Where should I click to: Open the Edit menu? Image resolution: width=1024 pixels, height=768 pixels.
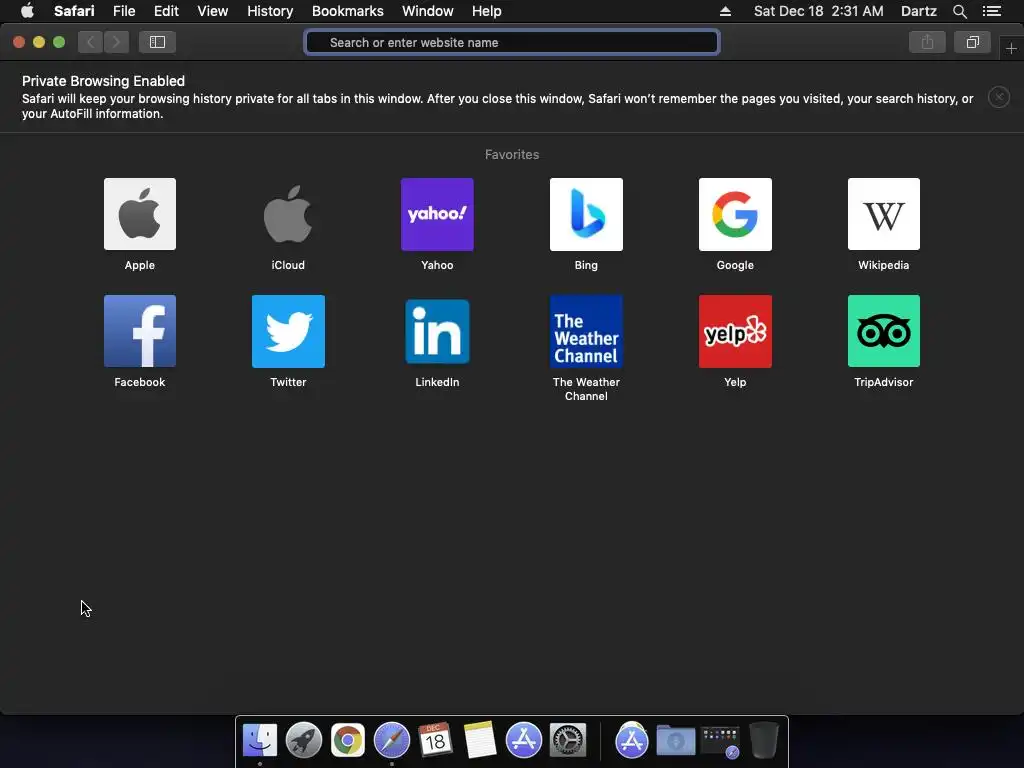[166, 11]
